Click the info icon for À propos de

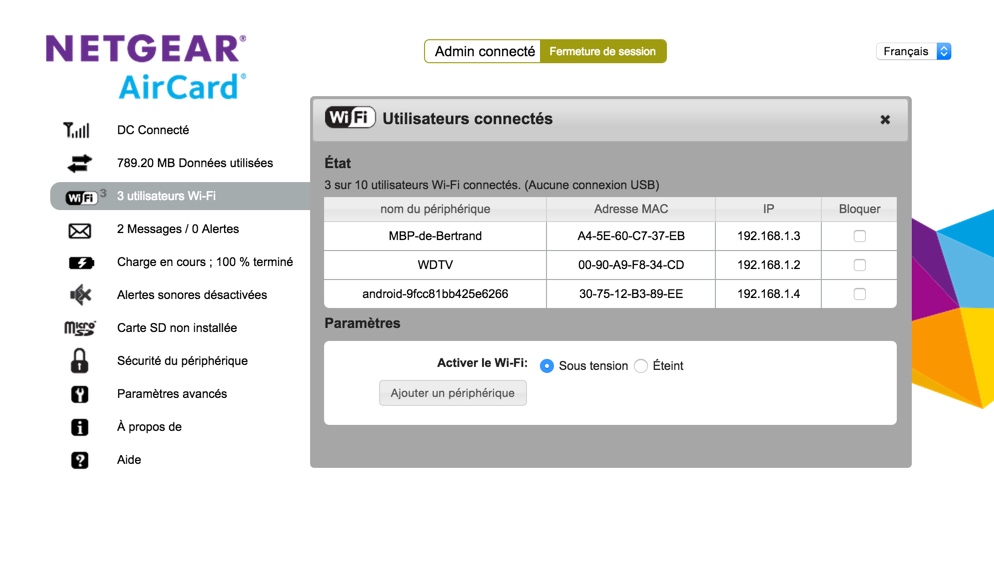click(x=79, y=427)
